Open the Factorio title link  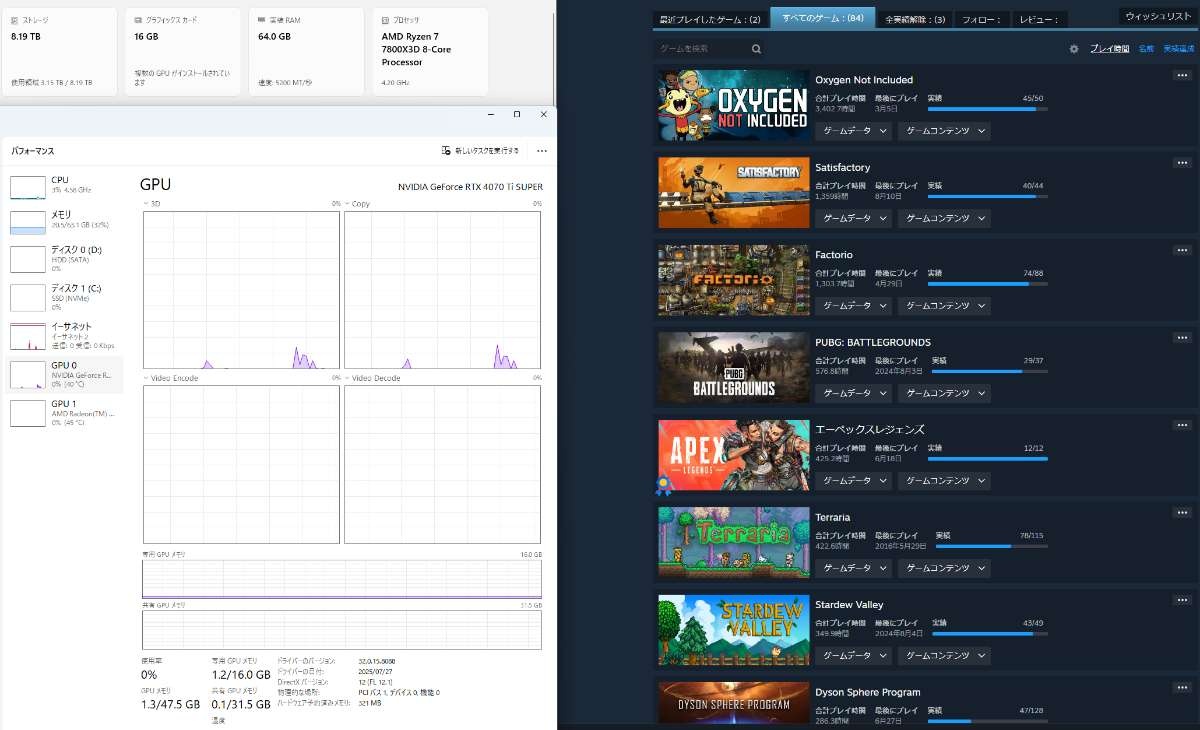834,255
